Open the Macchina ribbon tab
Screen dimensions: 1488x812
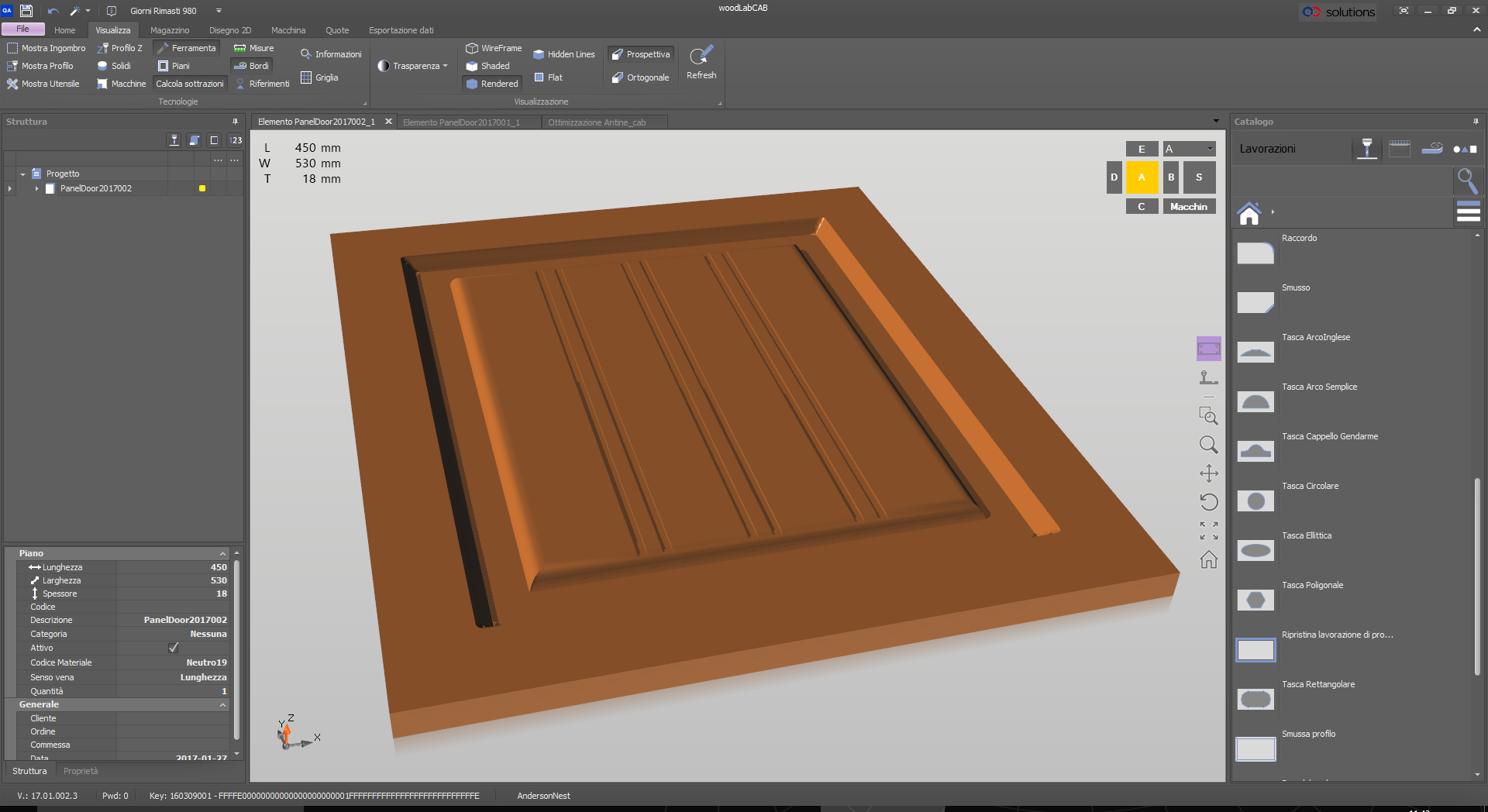pos(288,30)
